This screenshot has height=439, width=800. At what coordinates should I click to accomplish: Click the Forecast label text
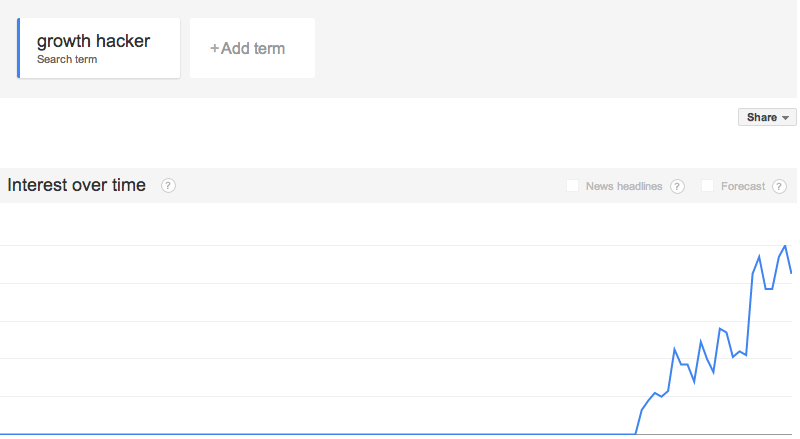pos(743,186)
